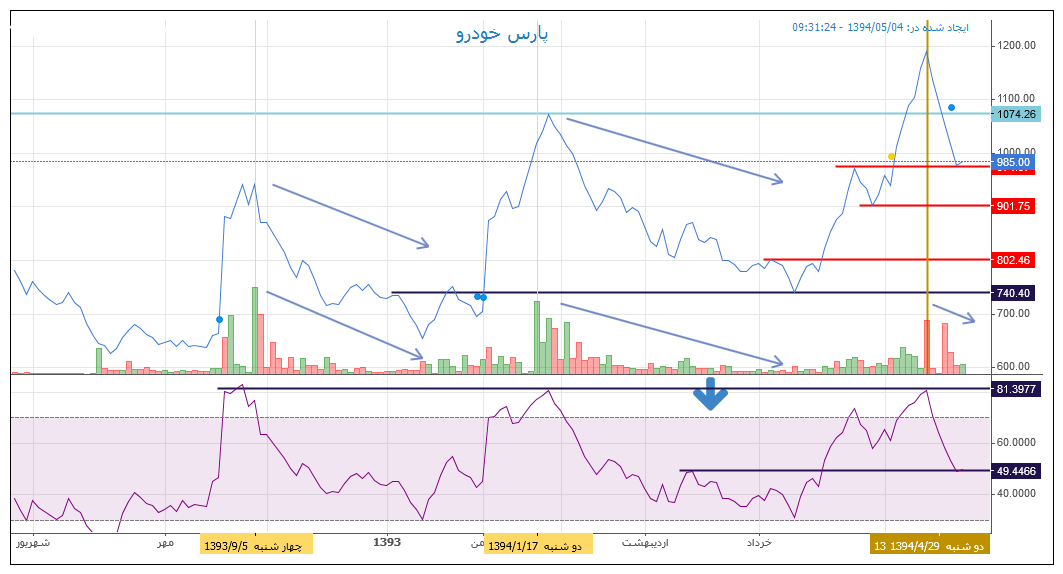Image resolution: width=1063 pixels, height=574 pixels.
Task: Select the blue dot right of the price peak
Action: [951, 107]
